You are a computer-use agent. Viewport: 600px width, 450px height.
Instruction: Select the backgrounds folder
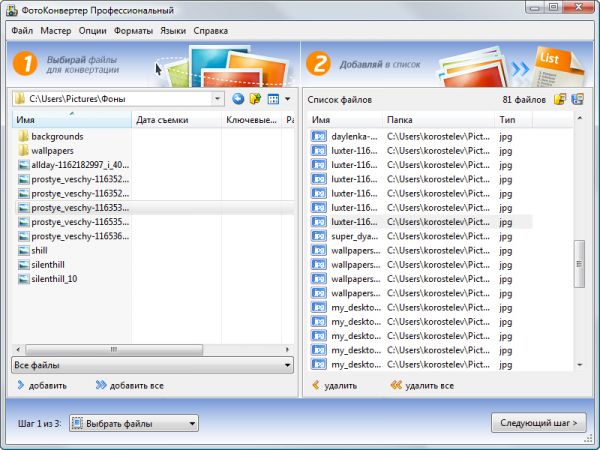[57, 136]
